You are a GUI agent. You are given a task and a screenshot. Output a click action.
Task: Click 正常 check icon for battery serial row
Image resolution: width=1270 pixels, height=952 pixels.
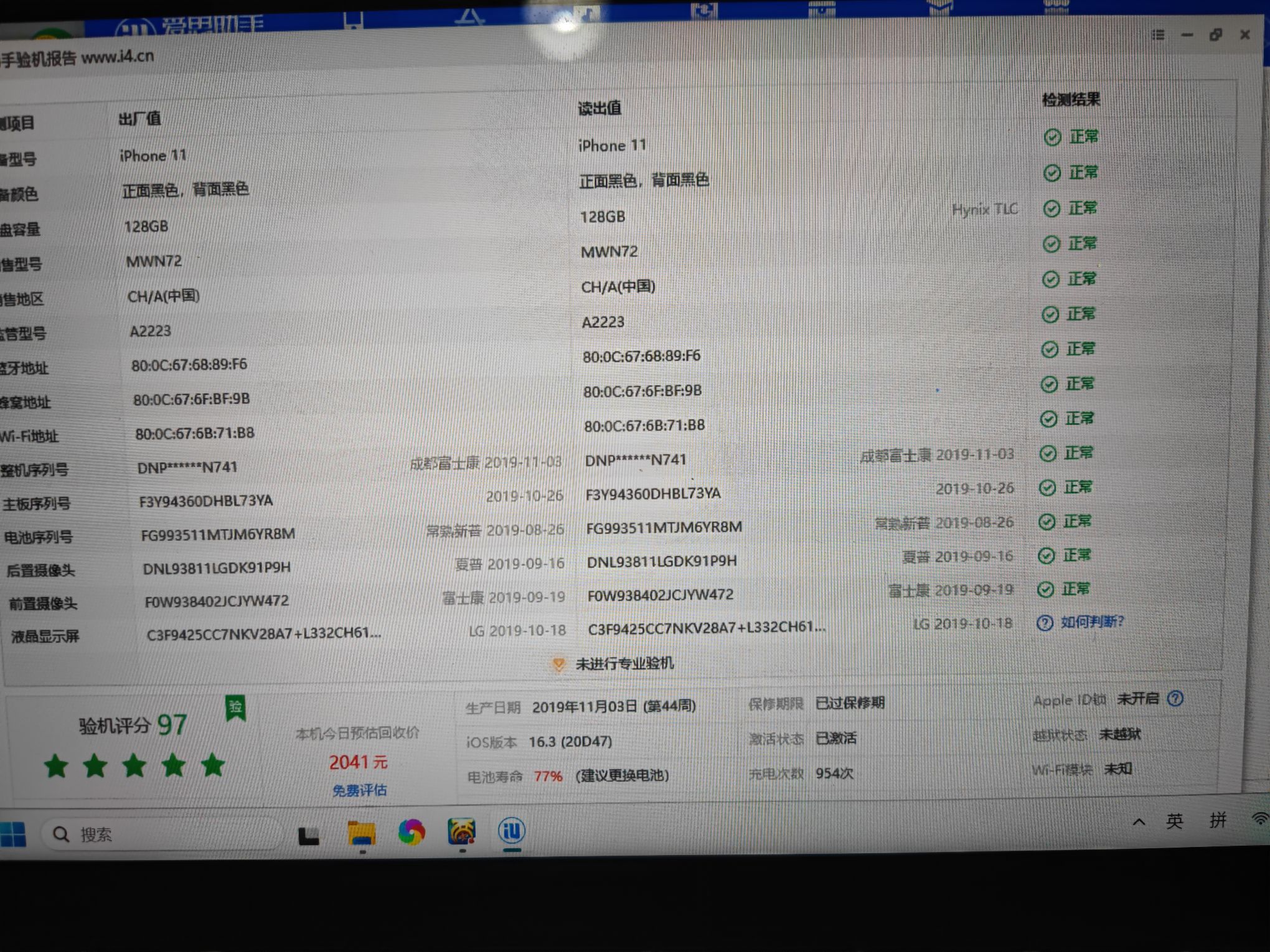pyautogui.click(x=1047, y=521)
